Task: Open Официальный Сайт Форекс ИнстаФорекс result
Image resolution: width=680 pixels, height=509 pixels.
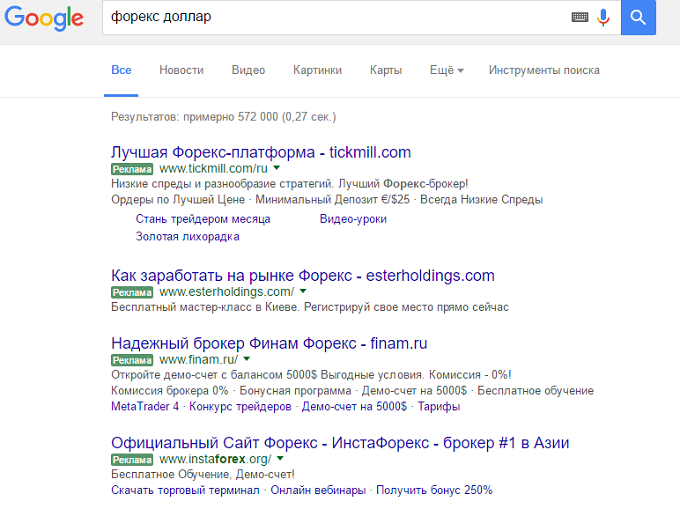Action: [x=340, y=443]
